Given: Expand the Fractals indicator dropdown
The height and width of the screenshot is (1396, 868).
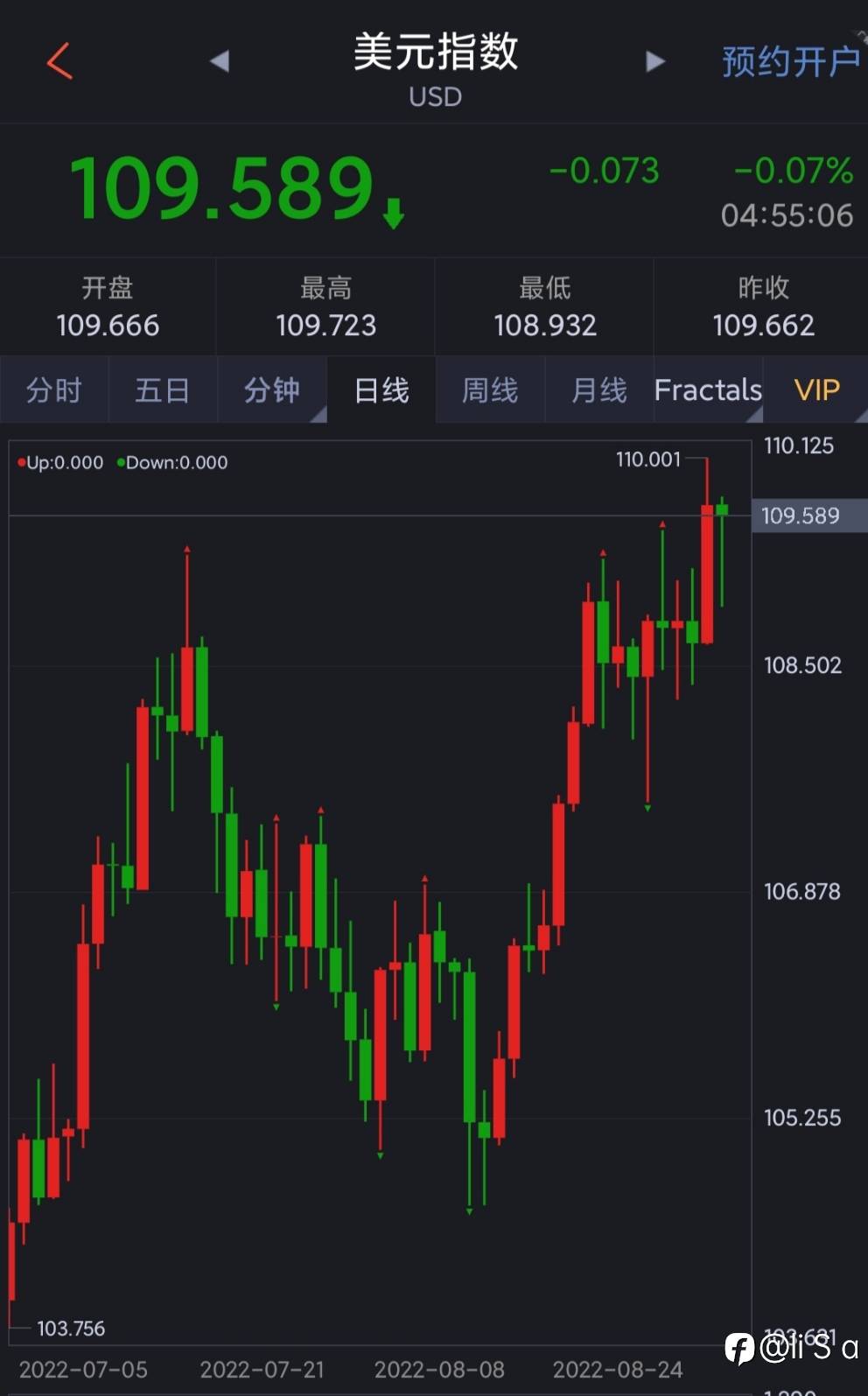Looking at the screenshot, I should (x=708, y=390).
